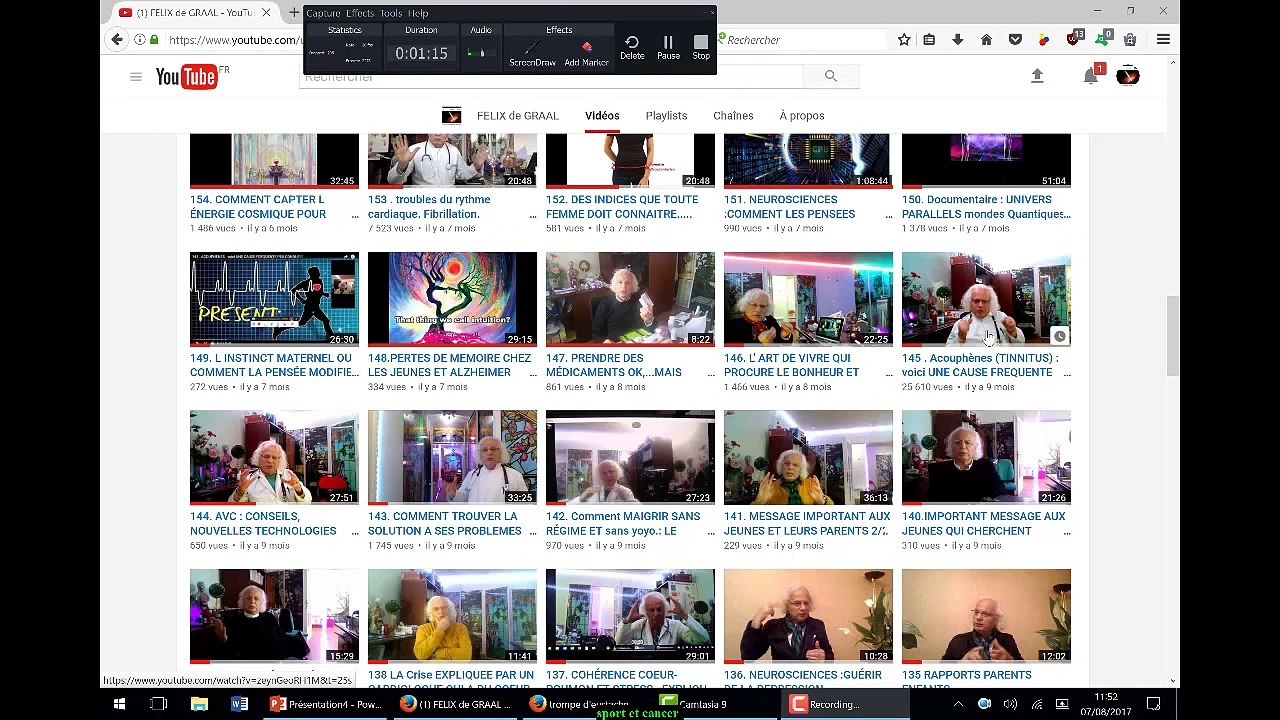Open the YouTube guide hamburger menu
The width and height of the screenshot is (1280, 720).
(x=136, y=77)
